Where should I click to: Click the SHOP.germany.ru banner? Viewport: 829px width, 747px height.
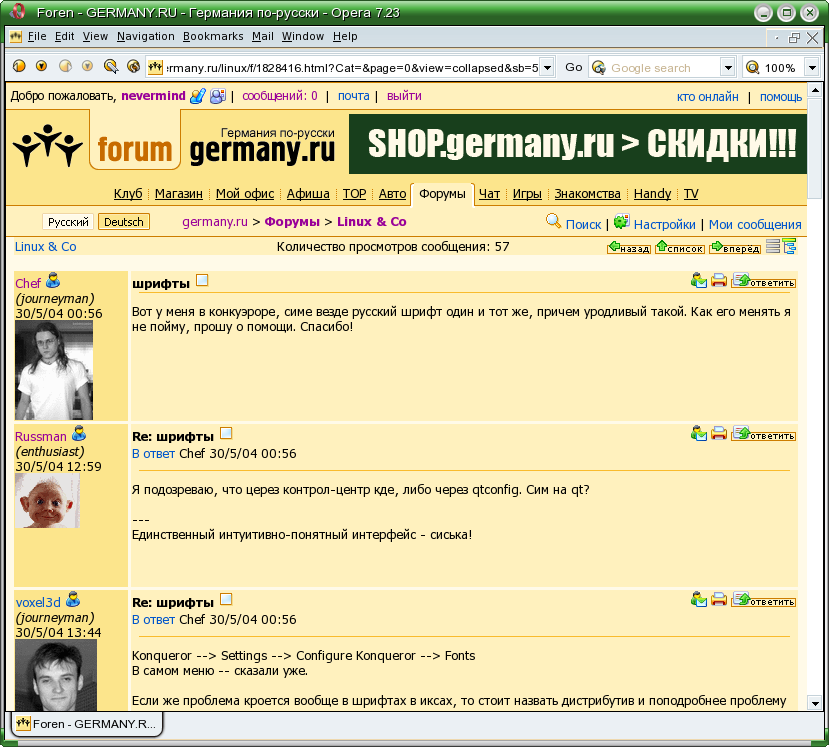click(x=578, y=144)
